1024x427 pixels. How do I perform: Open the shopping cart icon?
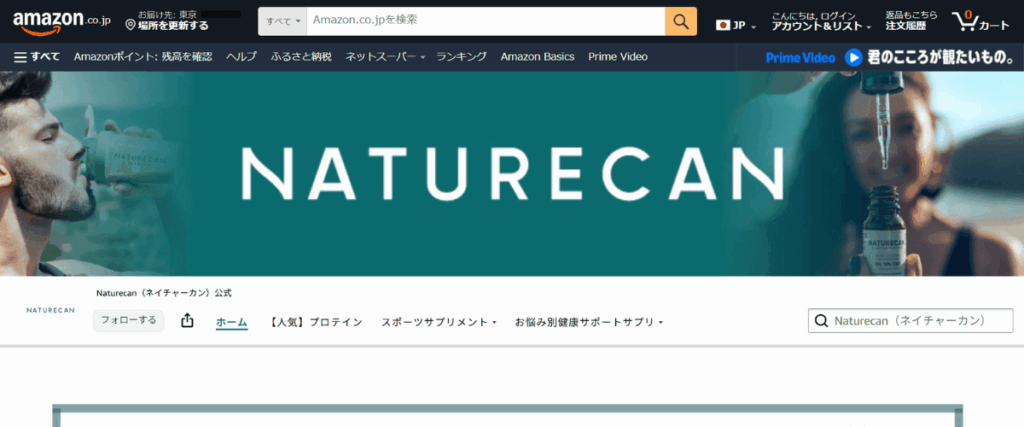pyautogui.click(x=965, y=22)
